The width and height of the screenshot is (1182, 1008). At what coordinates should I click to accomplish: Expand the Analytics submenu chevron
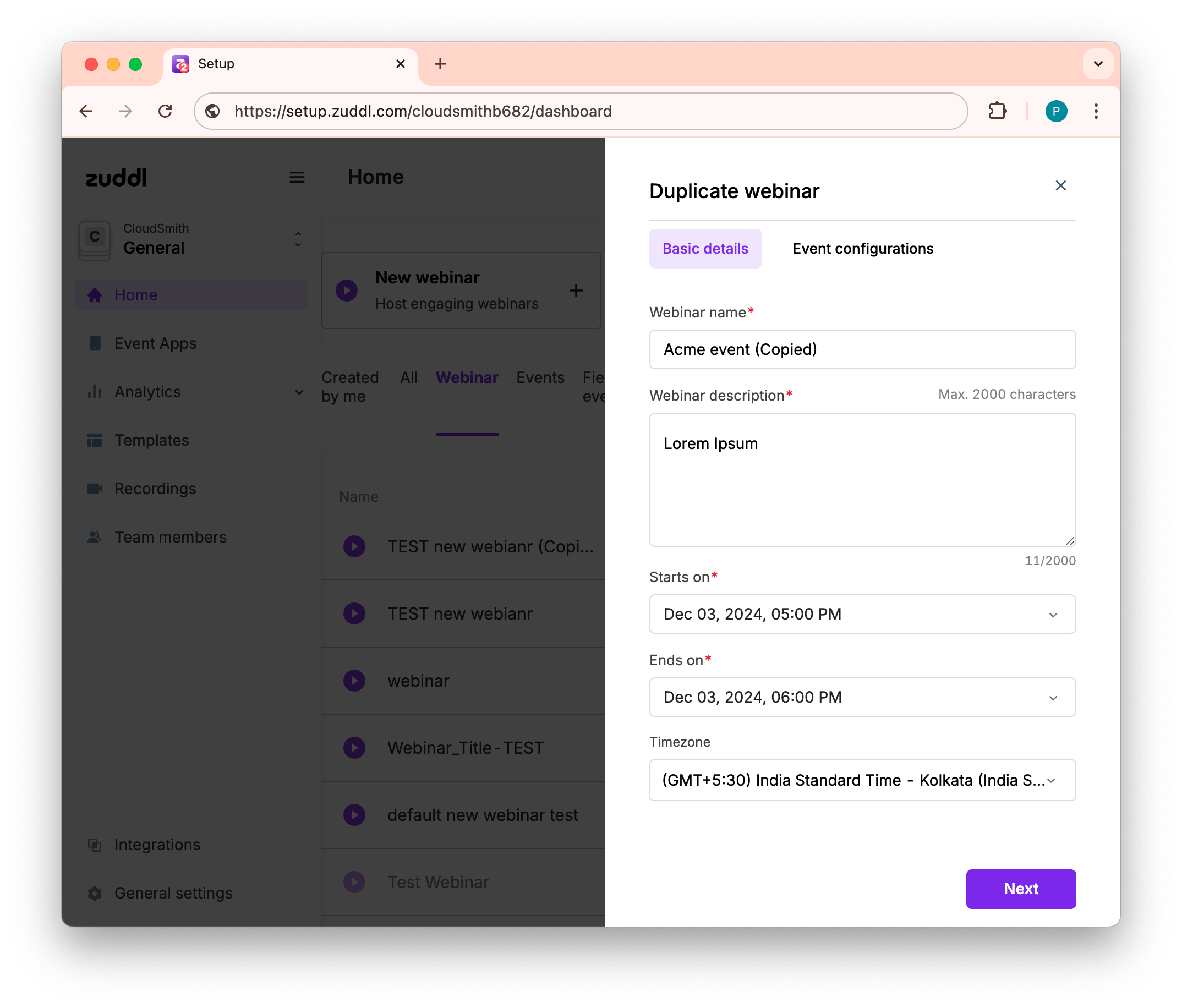(299, 392)
